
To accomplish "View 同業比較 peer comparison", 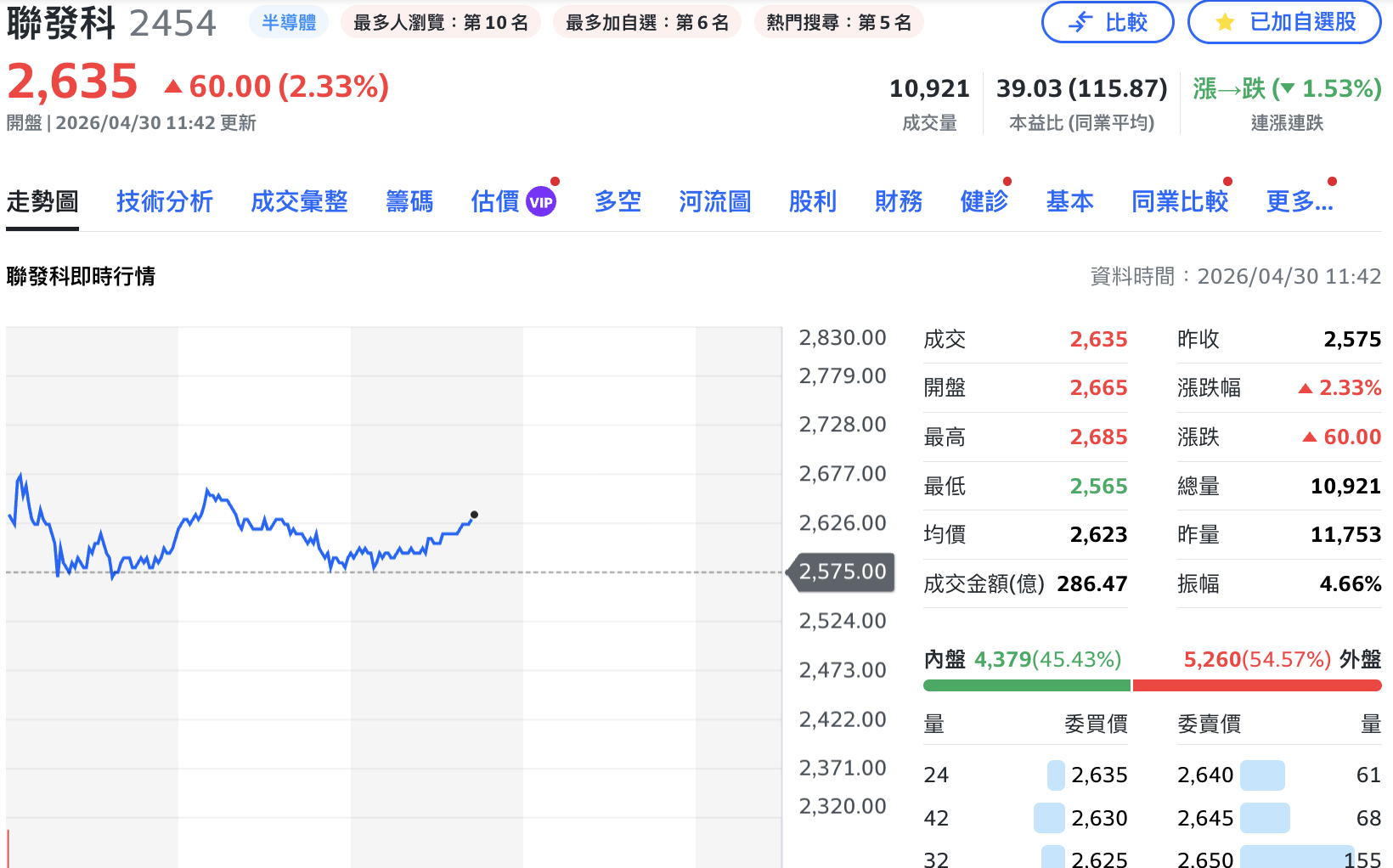I will click(1180, 202).
